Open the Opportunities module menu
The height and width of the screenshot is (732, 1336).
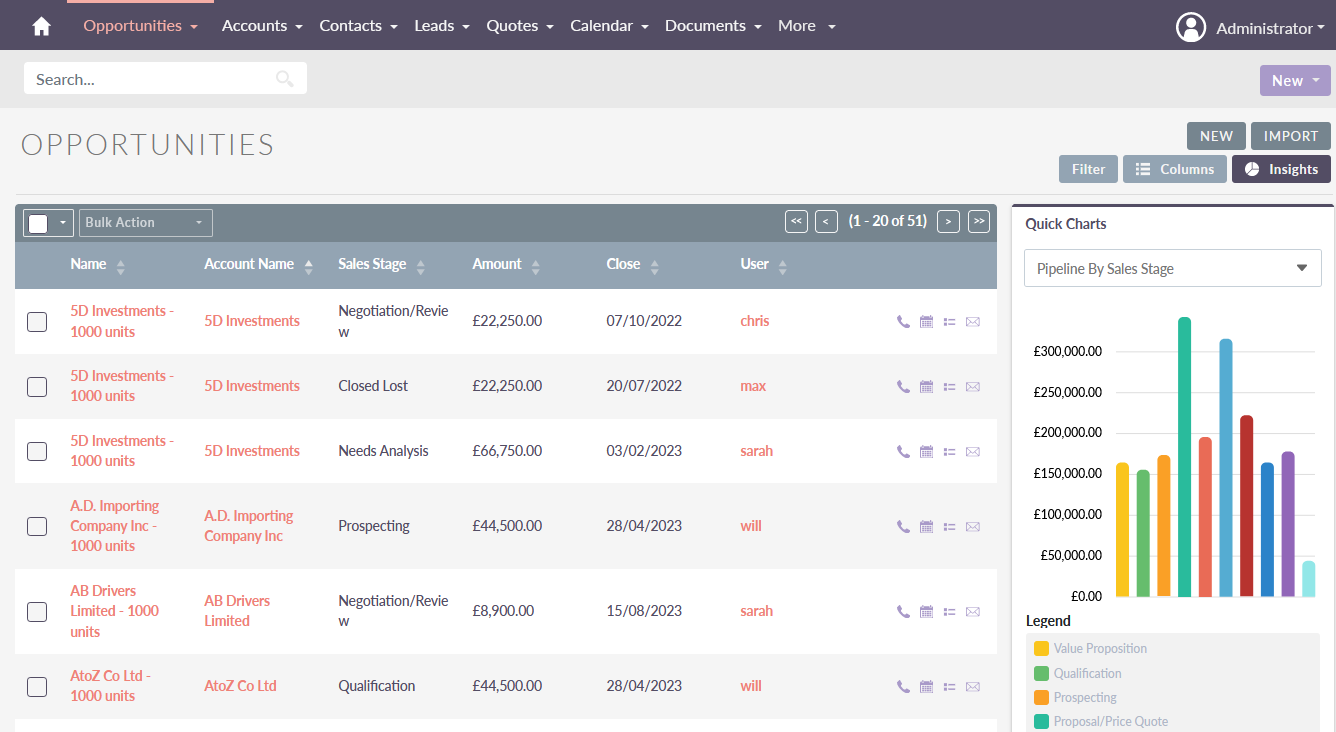[x=140, y=26]
